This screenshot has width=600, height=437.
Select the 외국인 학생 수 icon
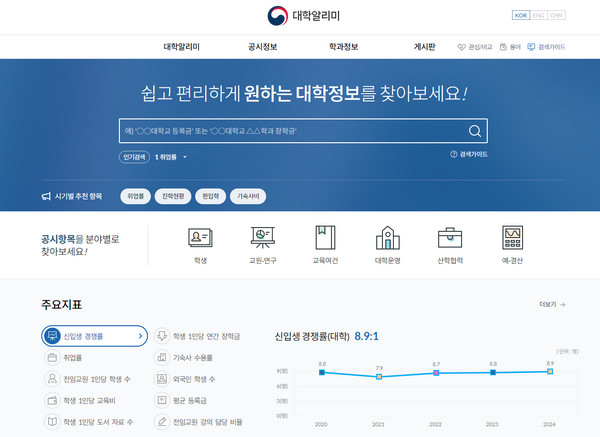pos(162,379)
